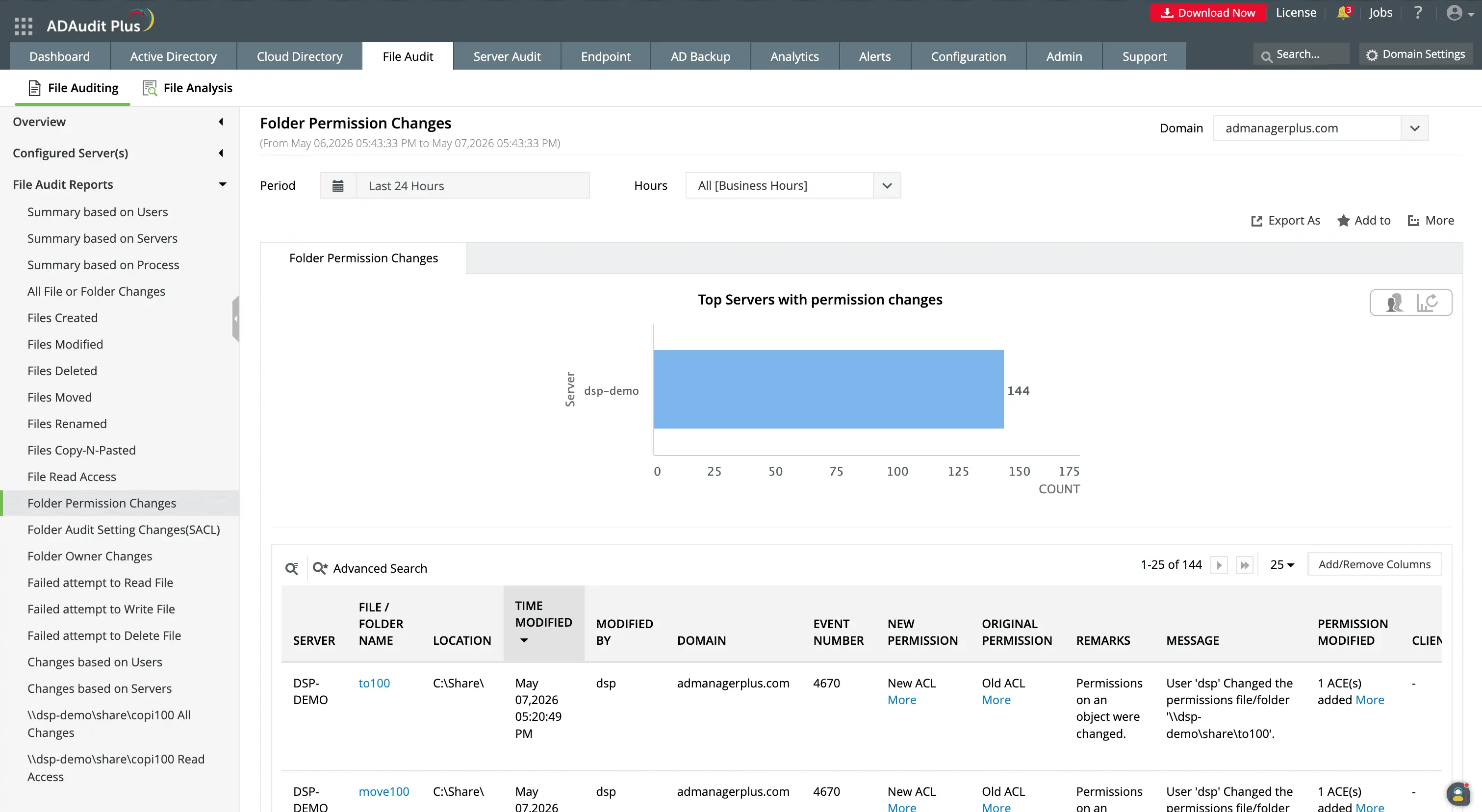Click Add/Remove Columns button
Screen dimensions: 1482x812
click(x=1375, y=565)
